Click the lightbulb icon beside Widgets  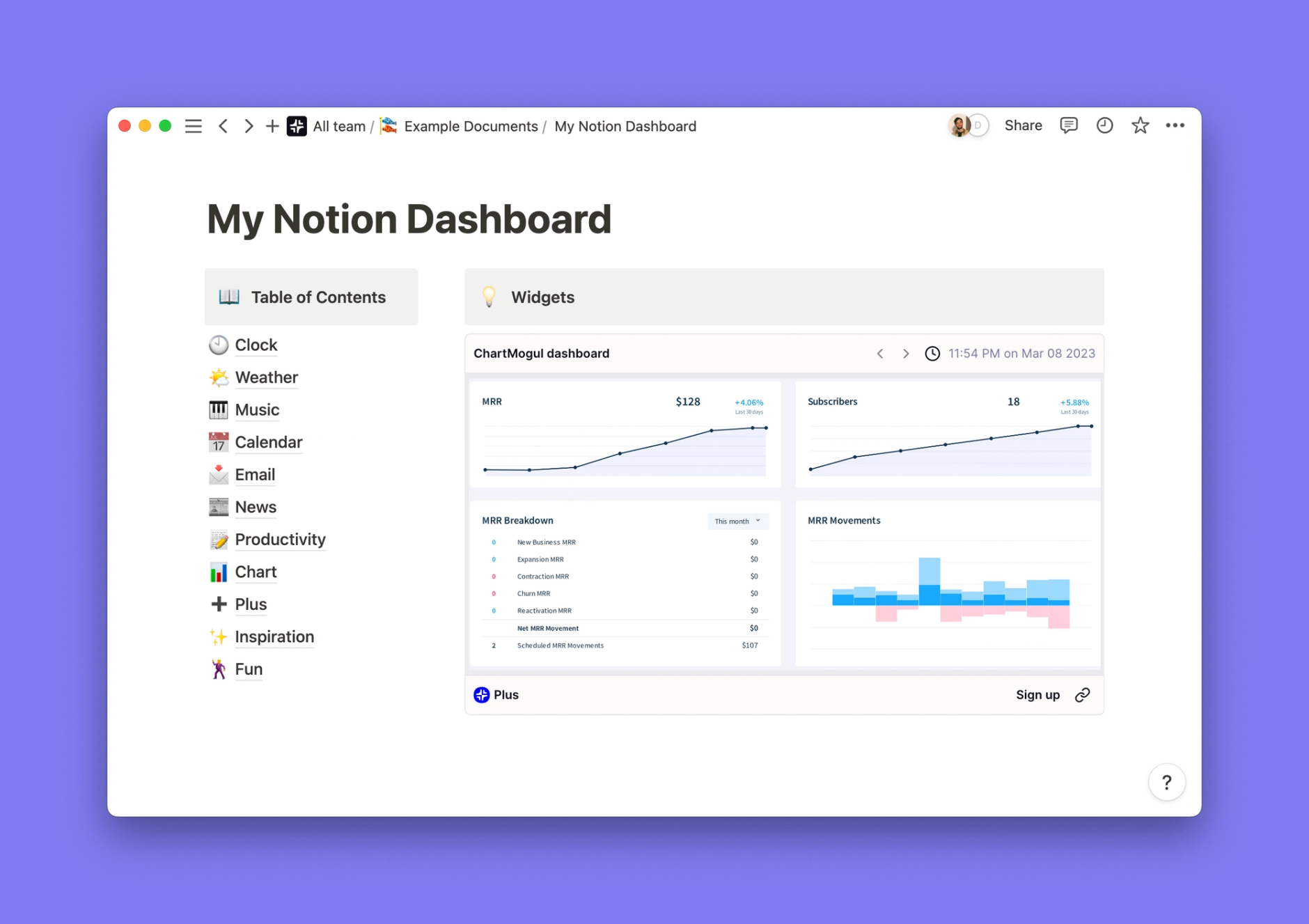(x=489, y=297)
